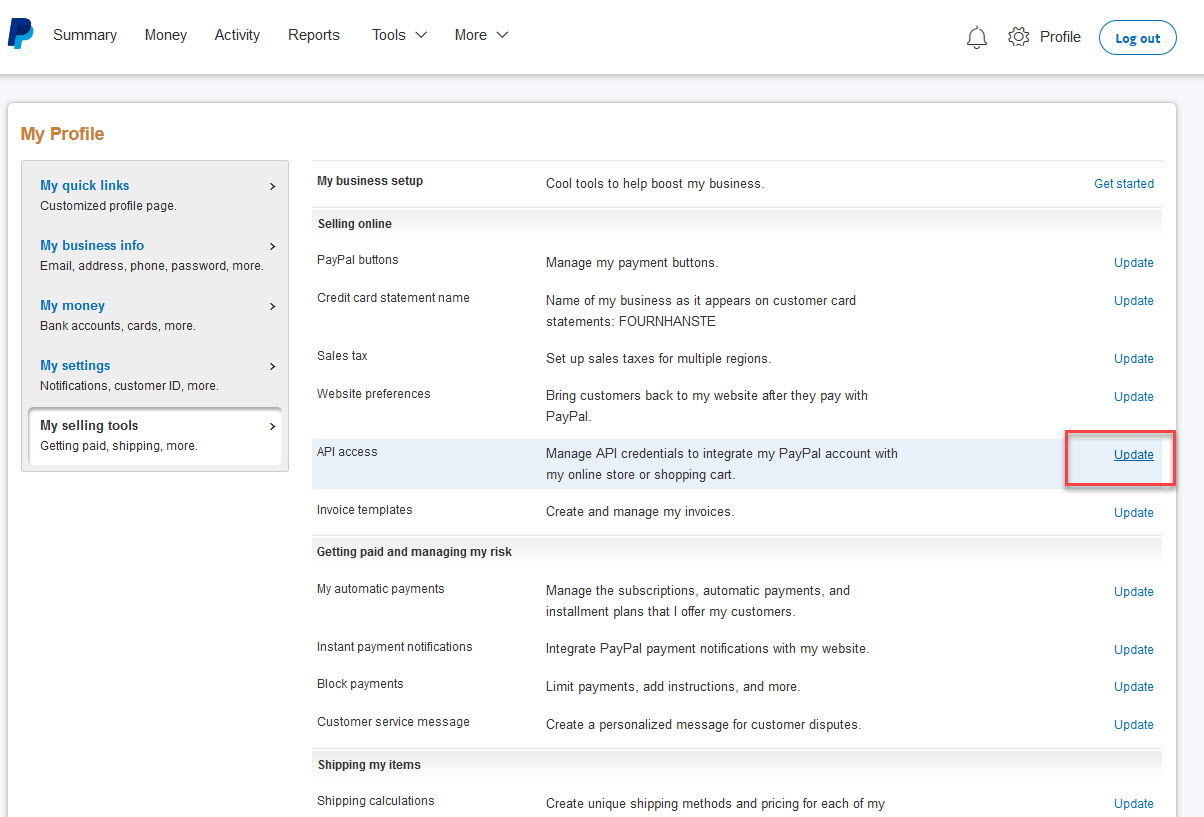Click the PayPal logo icon
This screenshot has height=817, width=1204.
[x=20, y=34]
